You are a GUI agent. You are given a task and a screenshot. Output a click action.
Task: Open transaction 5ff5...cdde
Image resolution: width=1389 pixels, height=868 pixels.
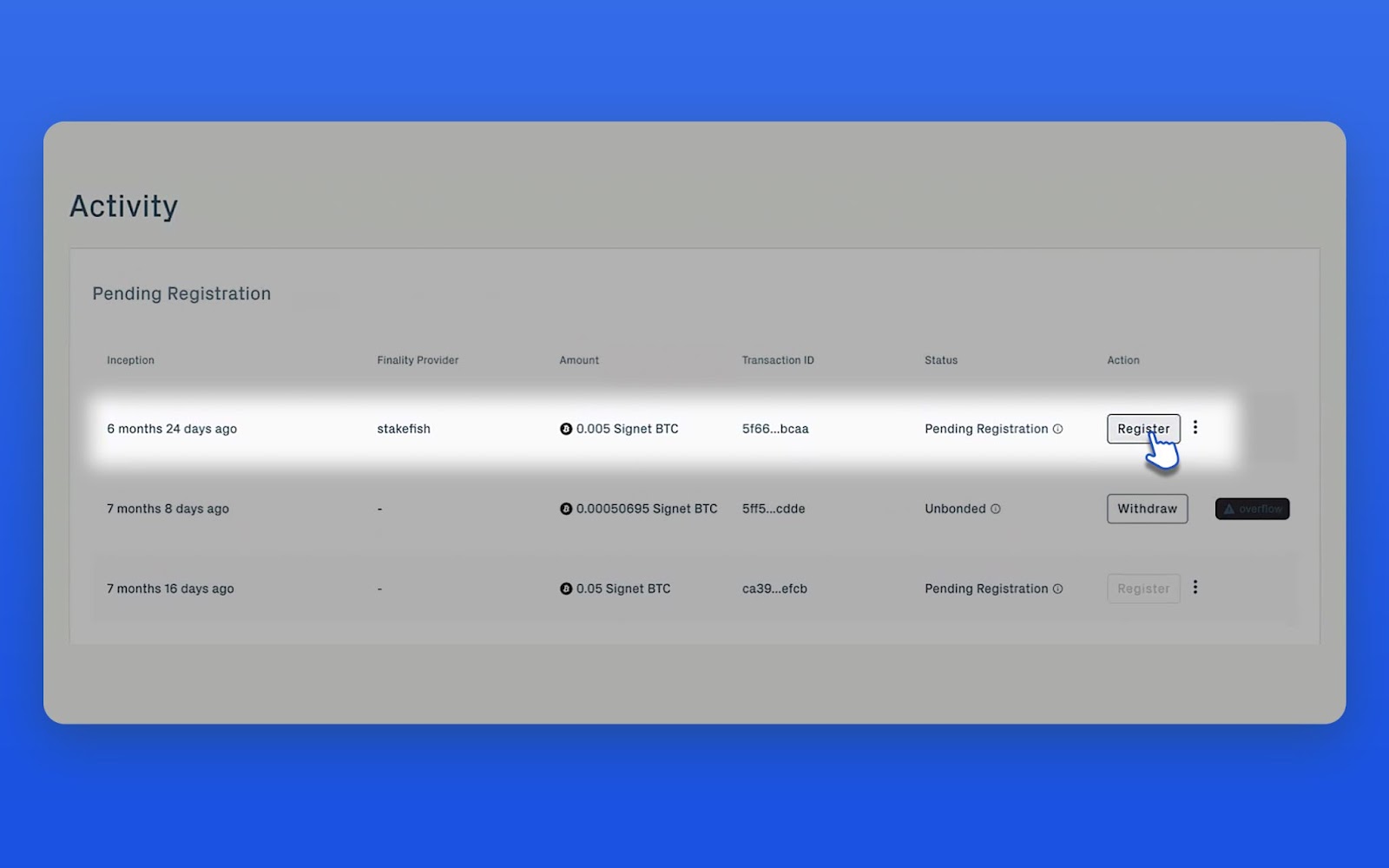pos(773,509)
